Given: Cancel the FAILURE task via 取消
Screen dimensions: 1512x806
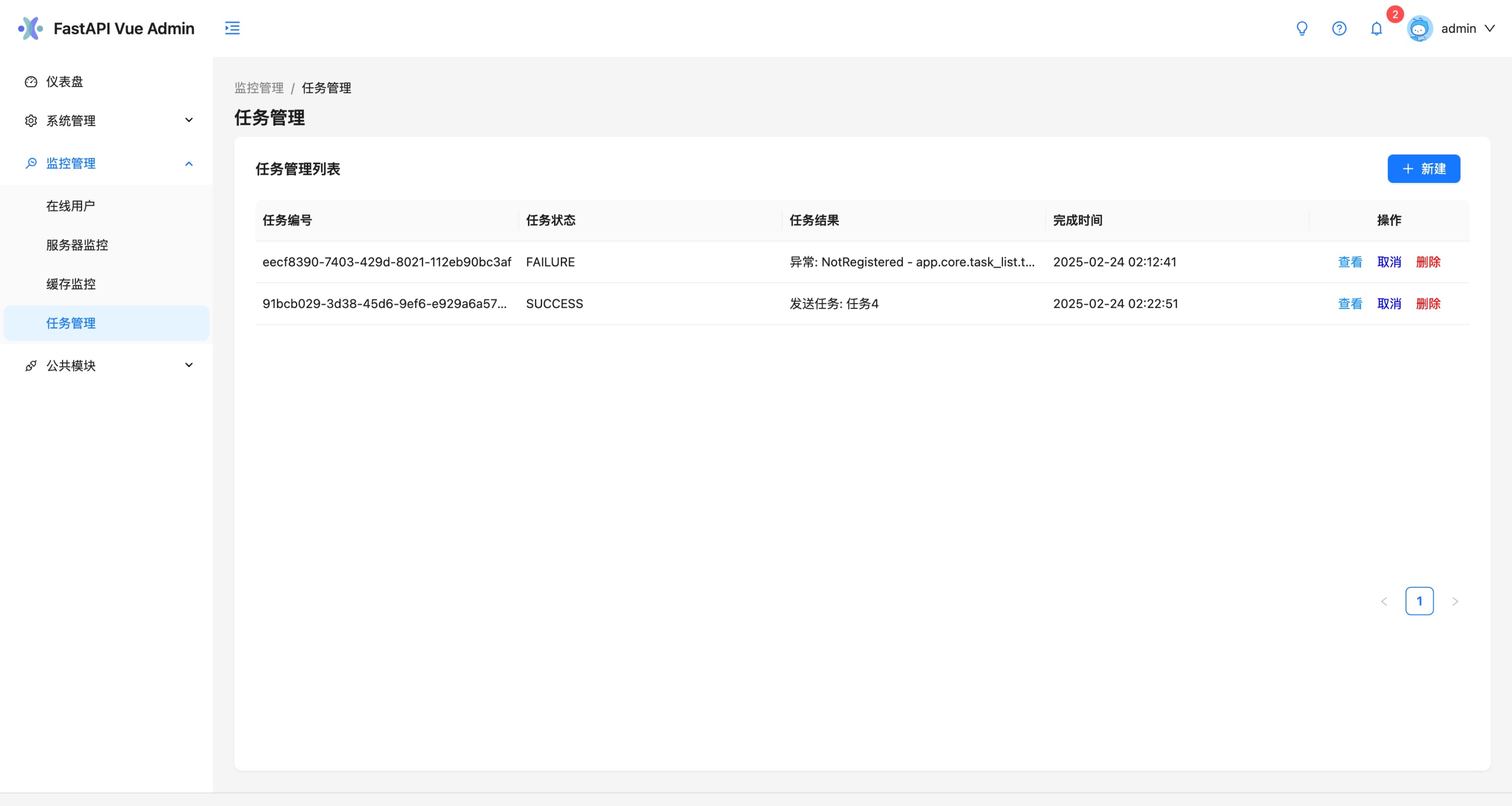Looking at the screenshot, I should point(1389,262).
